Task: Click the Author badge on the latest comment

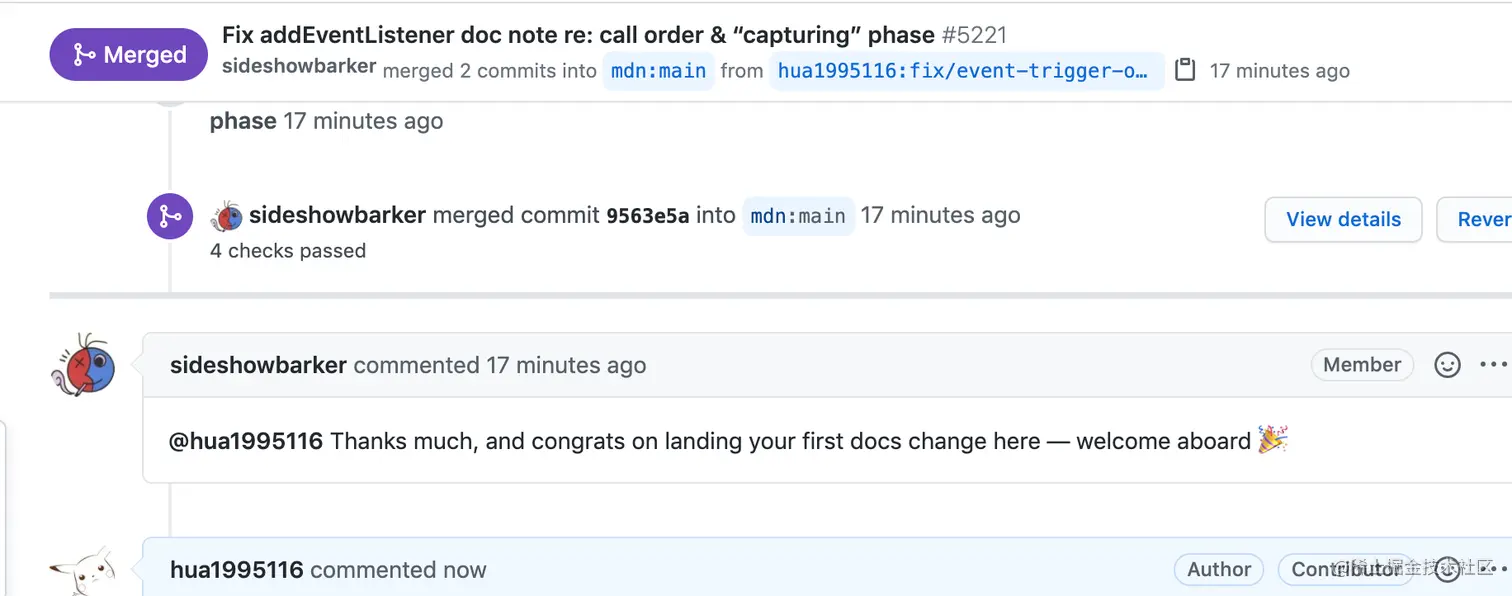Action: pos(1218,570)
